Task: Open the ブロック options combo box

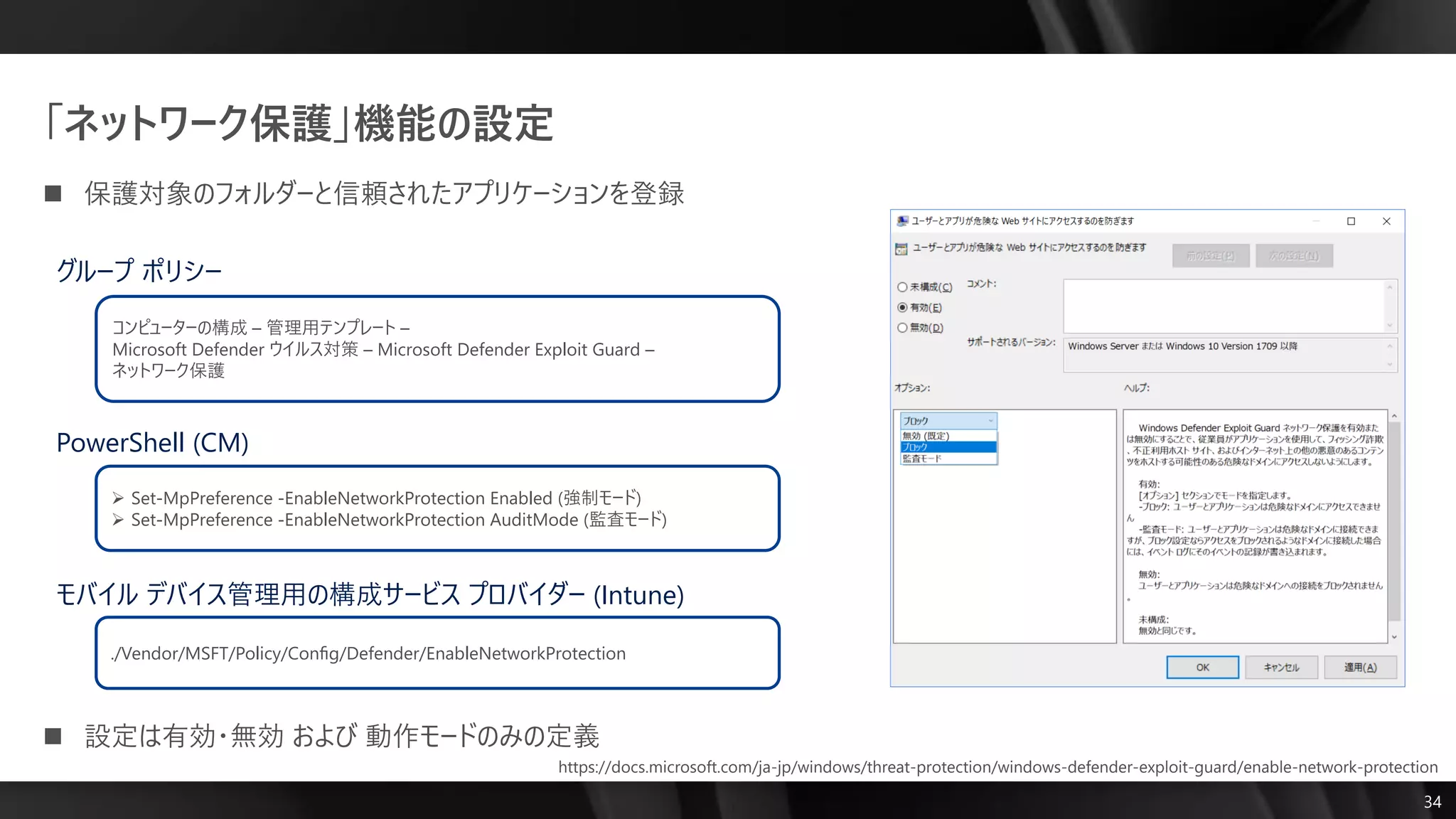Action: point(948,421)
